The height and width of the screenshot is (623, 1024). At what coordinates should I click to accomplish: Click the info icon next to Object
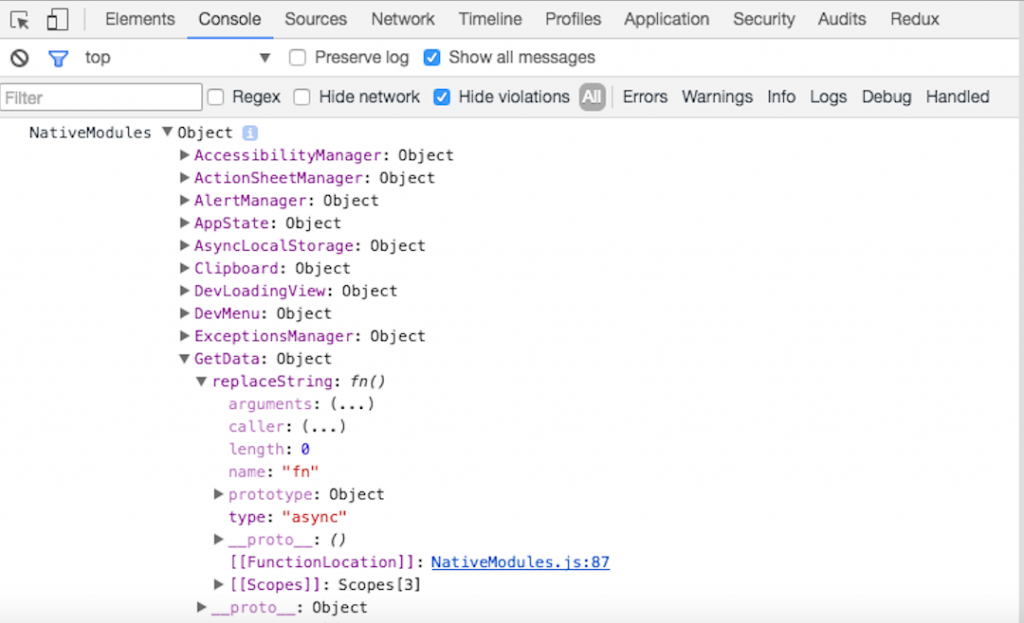pos(249,132)
